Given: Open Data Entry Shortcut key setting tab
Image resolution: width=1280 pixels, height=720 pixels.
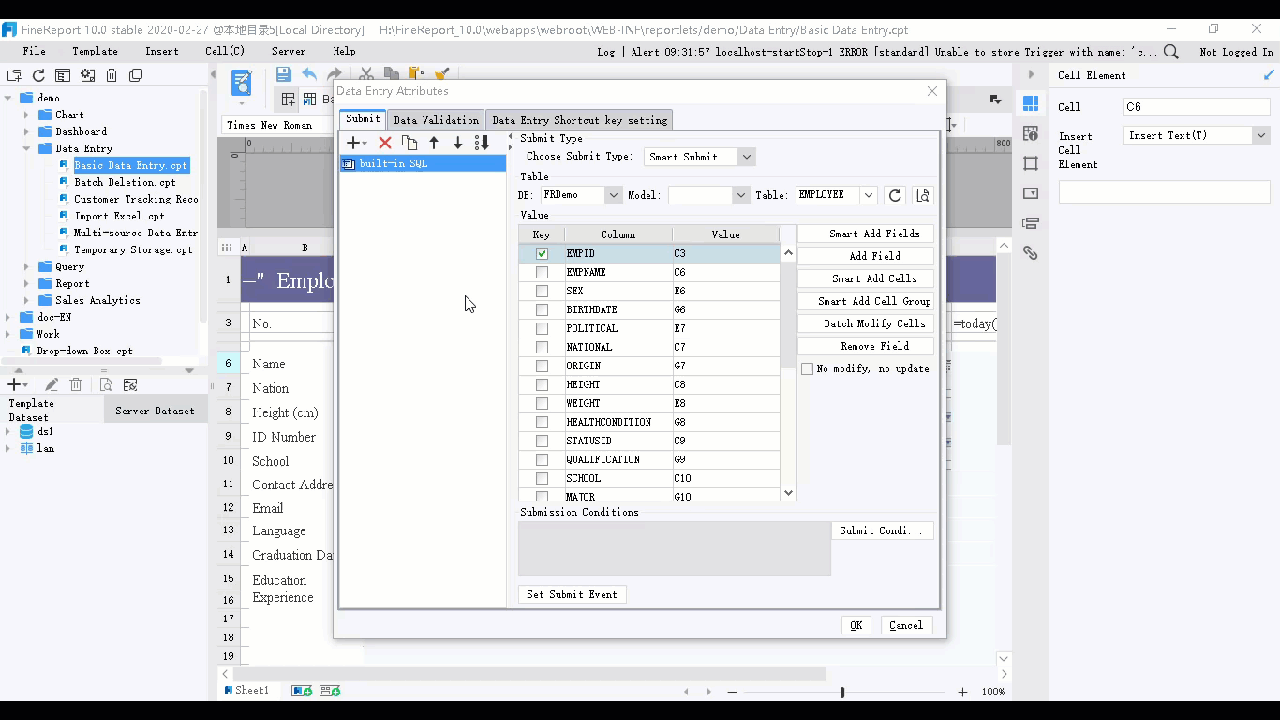Looking at the screenshot, I should tap(580, 120).
